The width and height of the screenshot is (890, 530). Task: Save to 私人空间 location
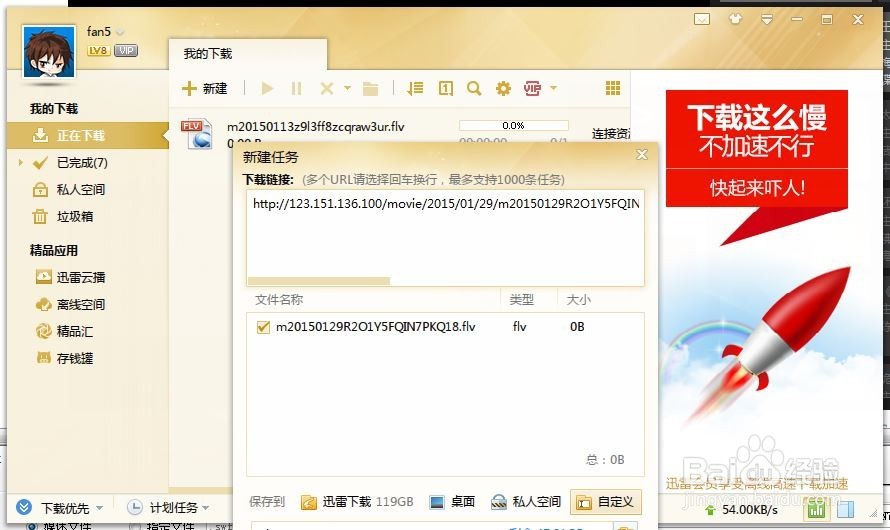tap(526, 502)
